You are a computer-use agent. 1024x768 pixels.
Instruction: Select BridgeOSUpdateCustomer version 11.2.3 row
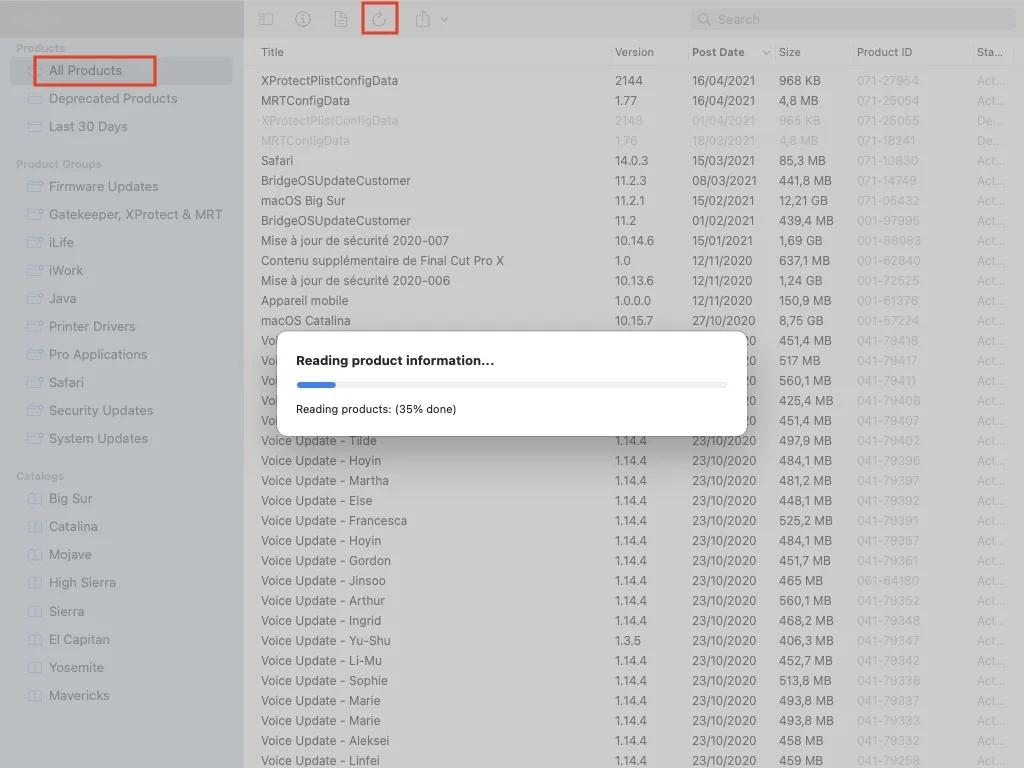633,181
